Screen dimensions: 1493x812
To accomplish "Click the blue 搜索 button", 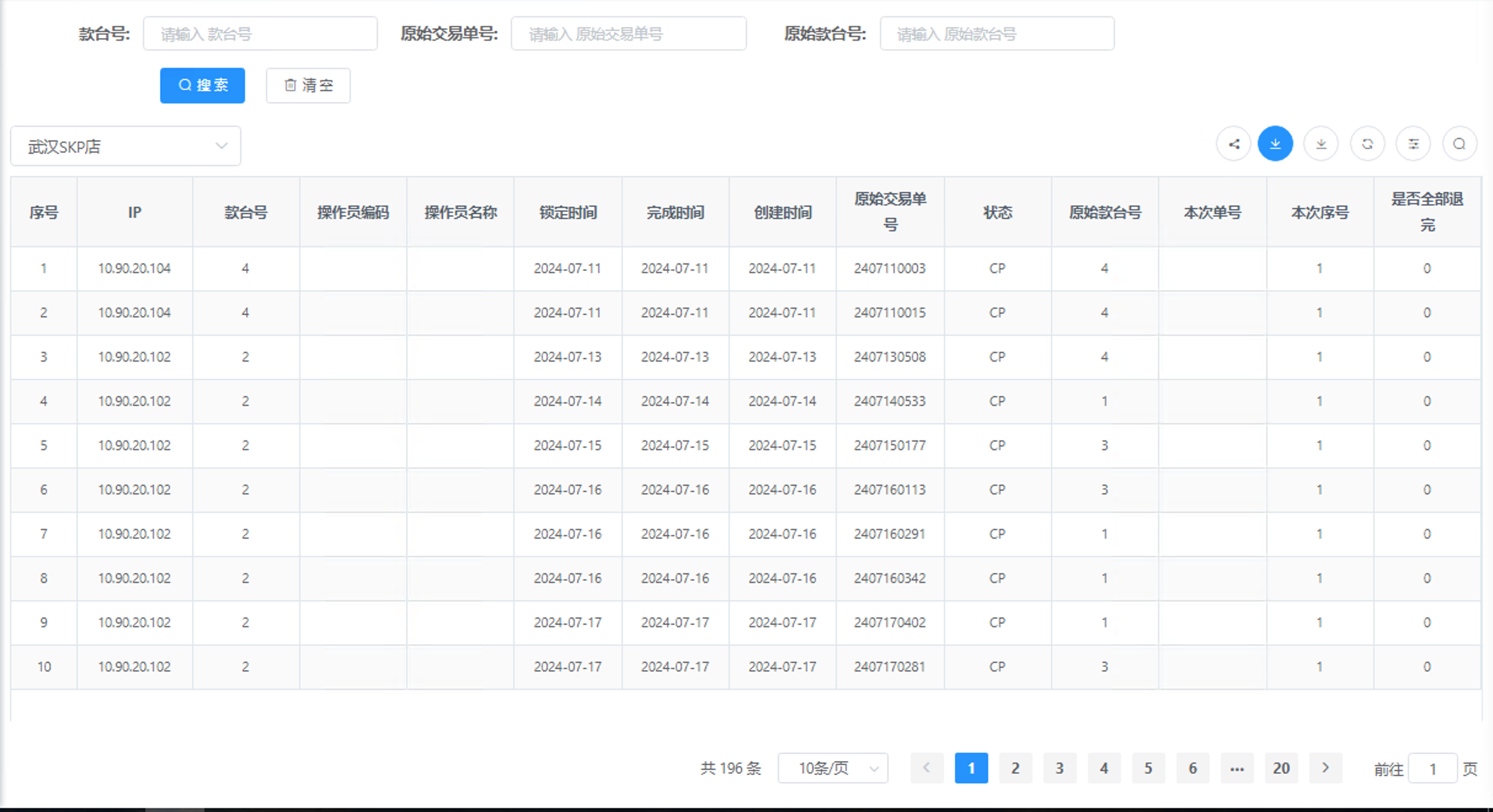I will (x=202, y=86).
